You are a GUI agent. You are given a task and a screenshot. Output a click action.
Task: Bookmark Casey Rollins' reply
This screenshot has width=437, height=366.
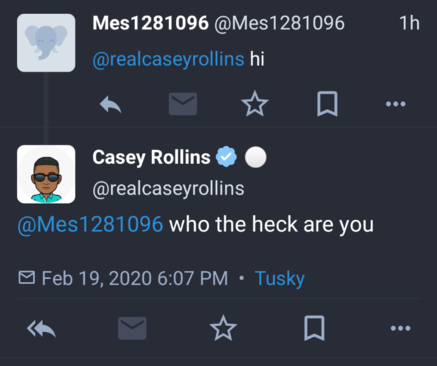[314, 328]
